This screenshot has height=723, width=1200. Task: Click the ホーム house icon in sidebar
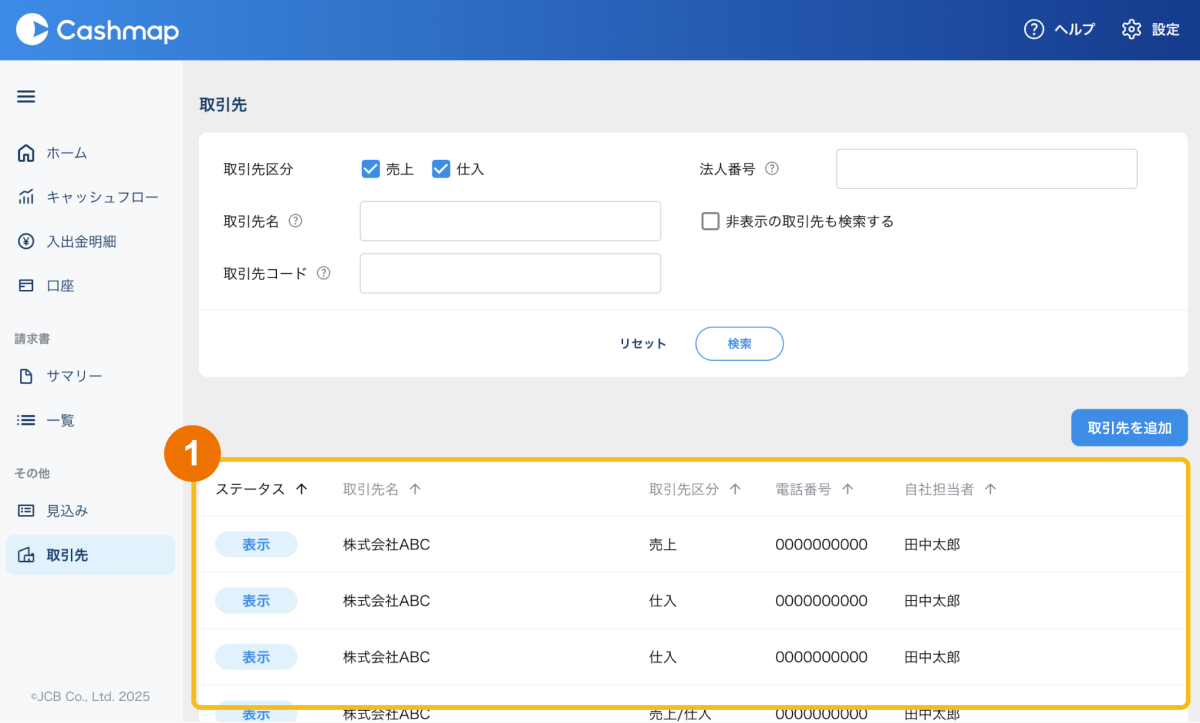[x=27, y=153]
